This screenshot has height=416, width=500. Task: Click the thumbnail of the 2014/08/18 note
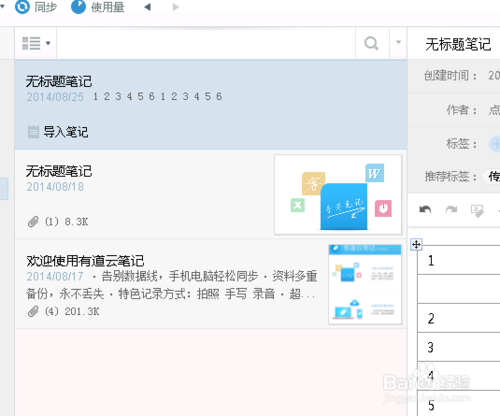click(x=338, y=194)
